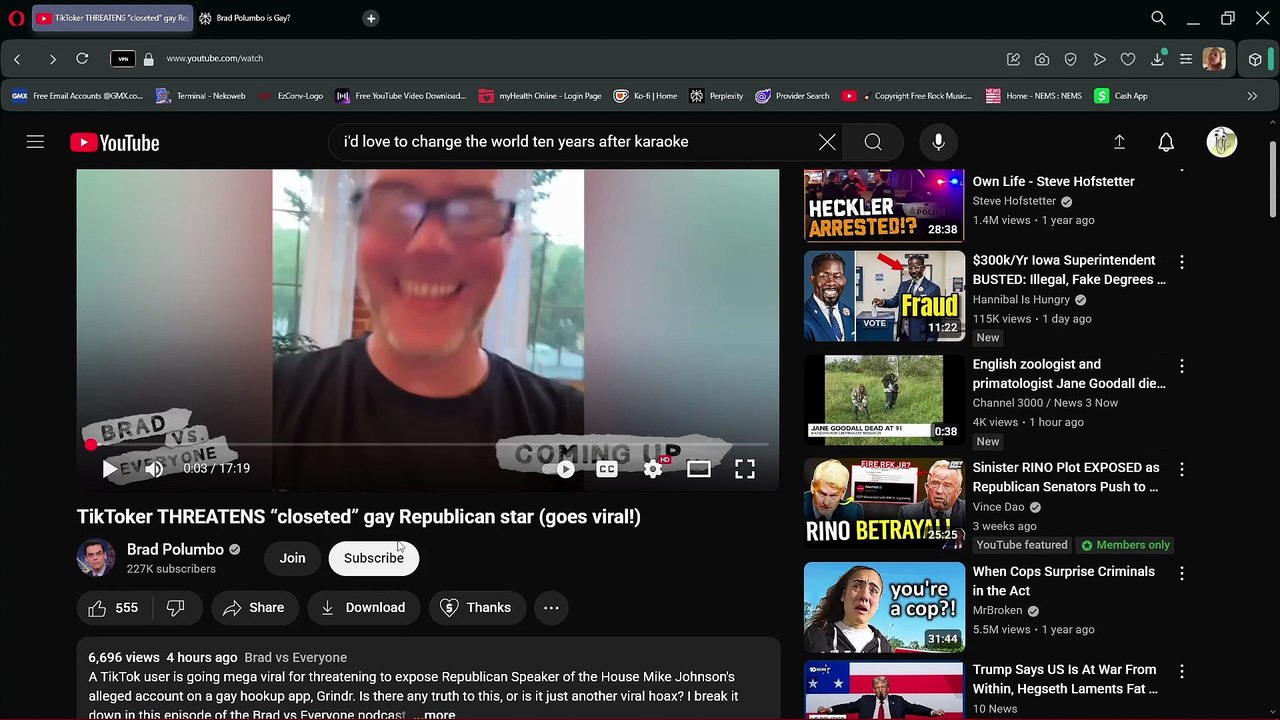Reload the current page
1280x720 pixels.
pyautogui.click(x=82, y=59)
